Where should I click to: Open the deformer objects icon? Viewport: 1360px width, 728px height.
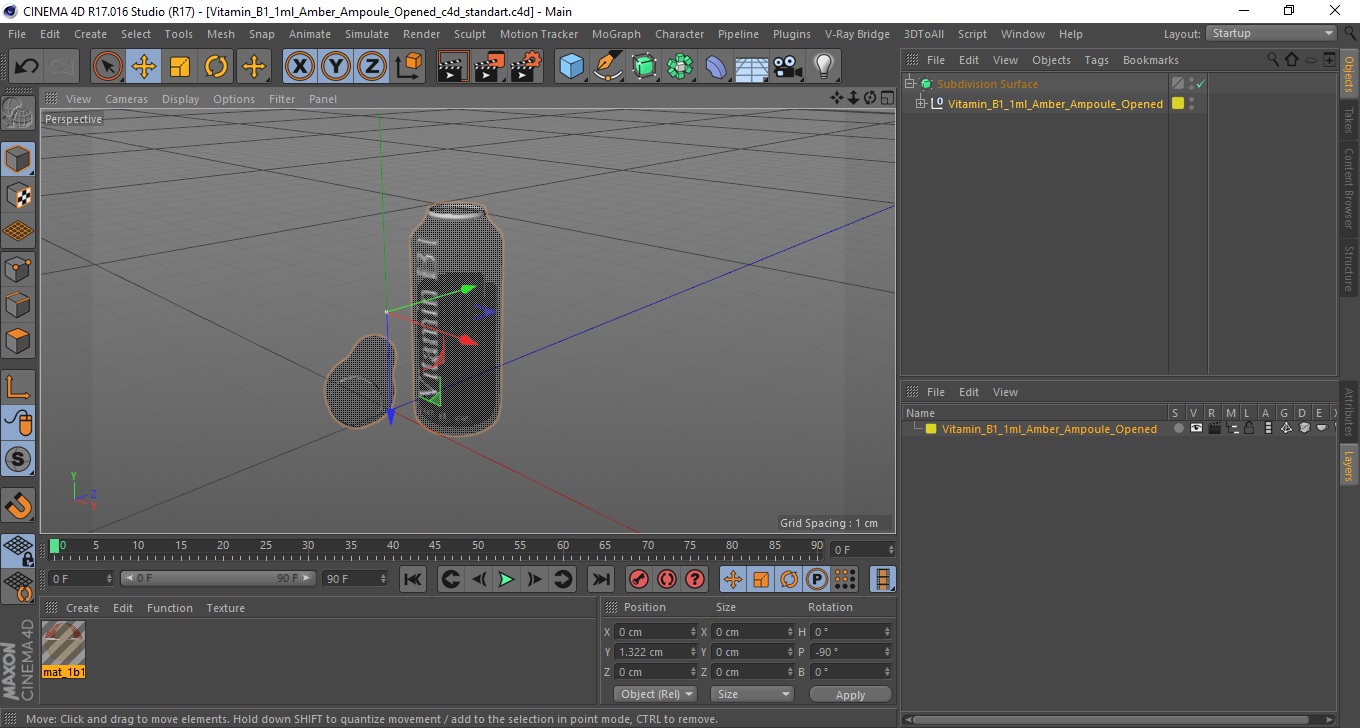point(716,67)
